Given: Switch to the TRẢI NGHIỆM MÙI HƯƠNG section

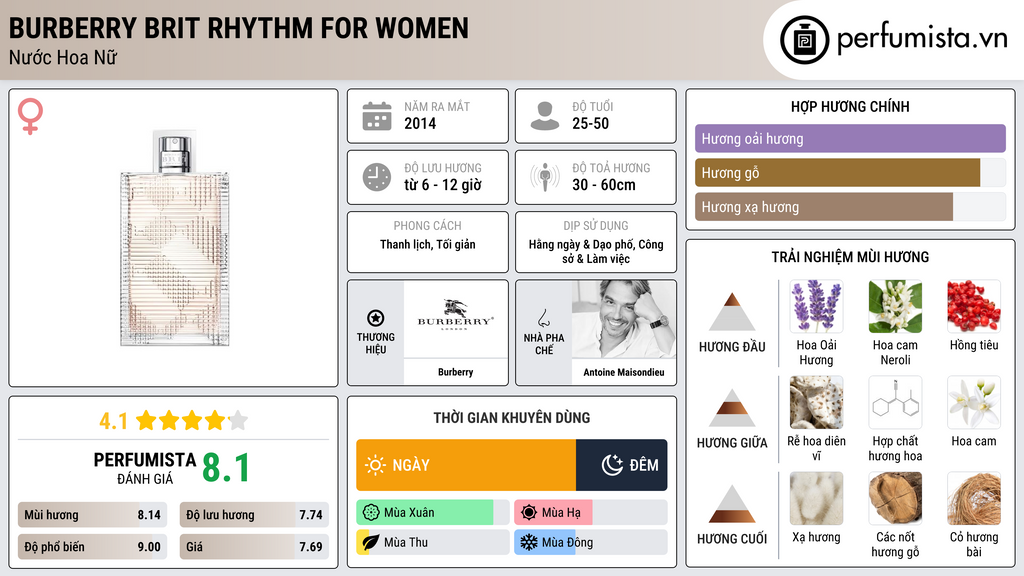Looking at the screenshot, I should (849, 257).
